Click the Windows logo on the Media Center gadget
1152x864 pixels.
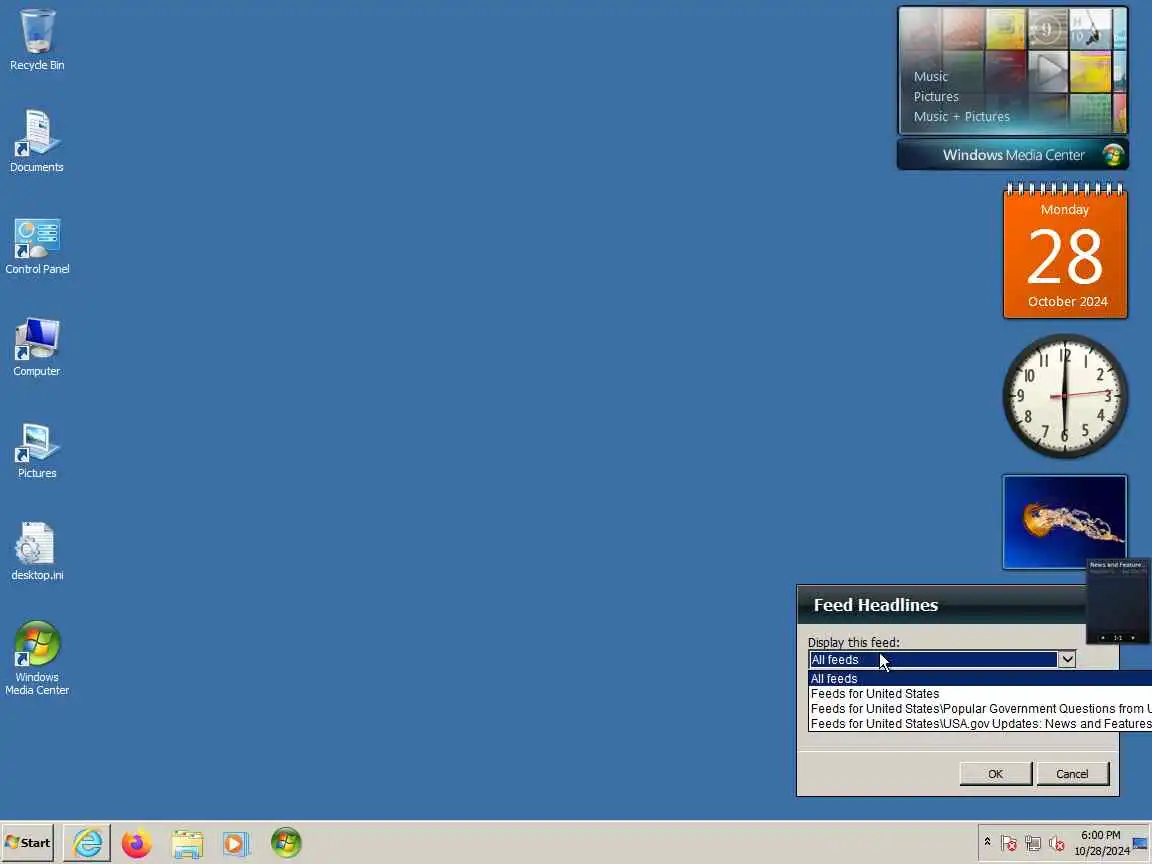point(1113,155)
